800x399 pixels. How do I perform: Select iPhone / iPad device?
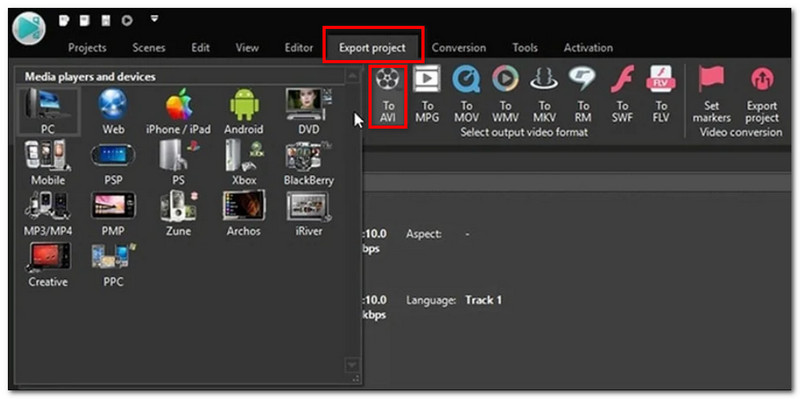click(179, 111)
